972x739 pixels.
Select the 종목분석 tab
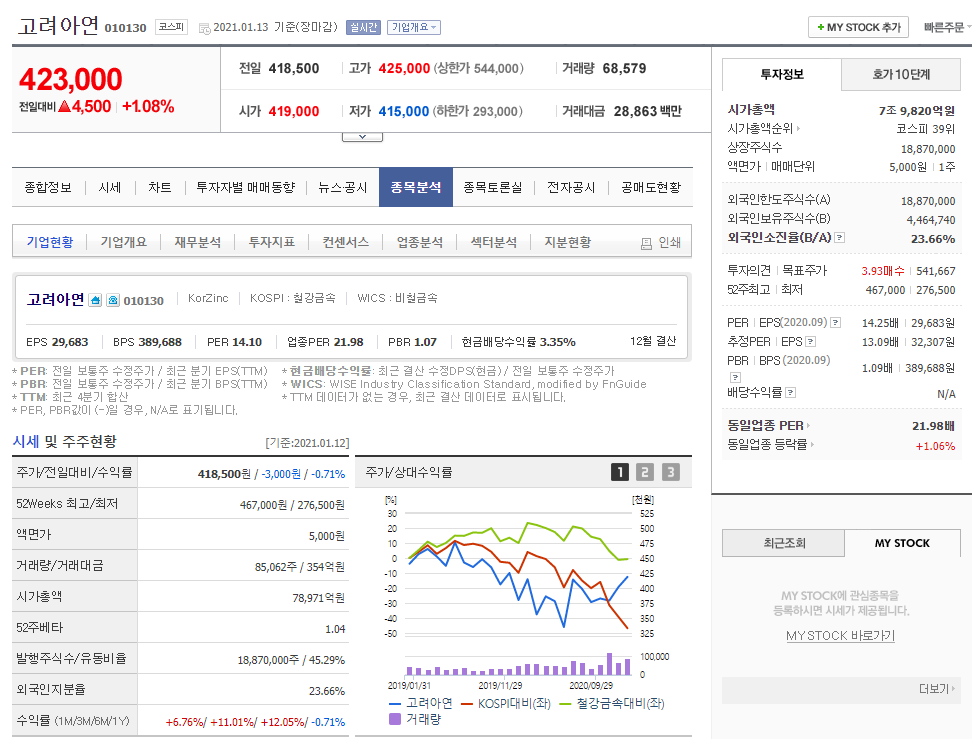416,187
